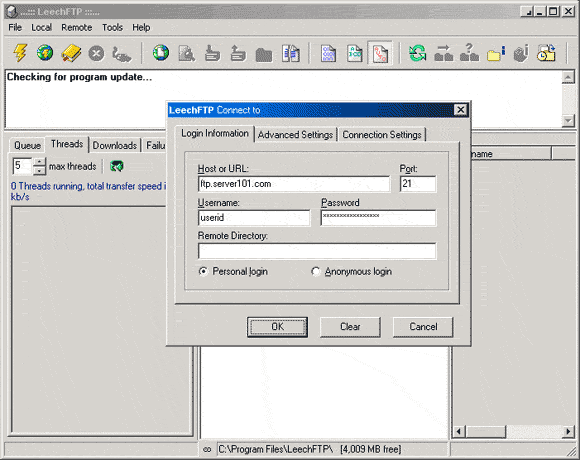This screenshot has width=580, height=460.
Task: Click the Remote Directory field
Action: coord(317,251)
